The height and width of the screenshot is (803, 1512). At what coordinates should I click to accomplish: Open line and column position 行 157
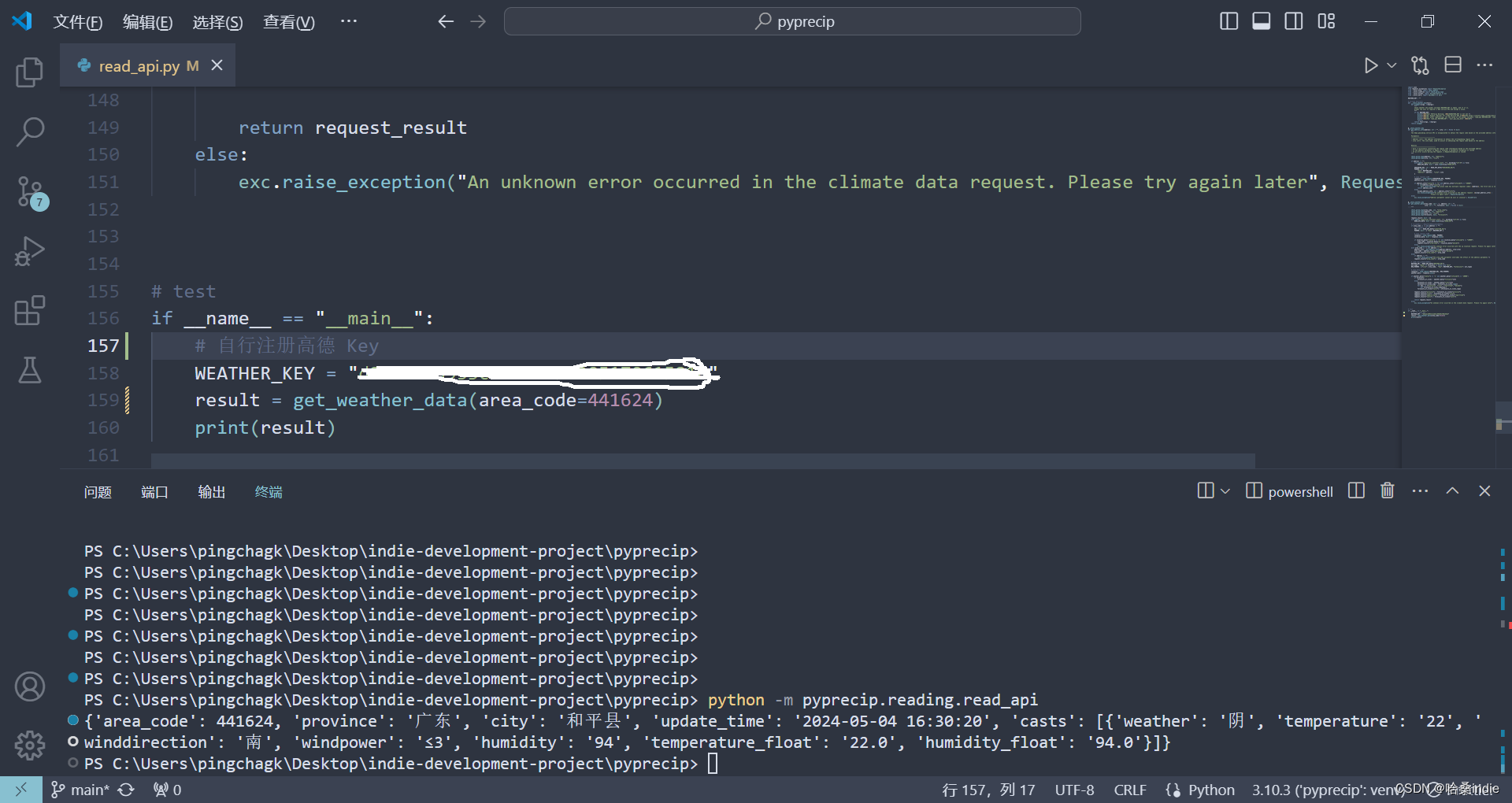988,790
